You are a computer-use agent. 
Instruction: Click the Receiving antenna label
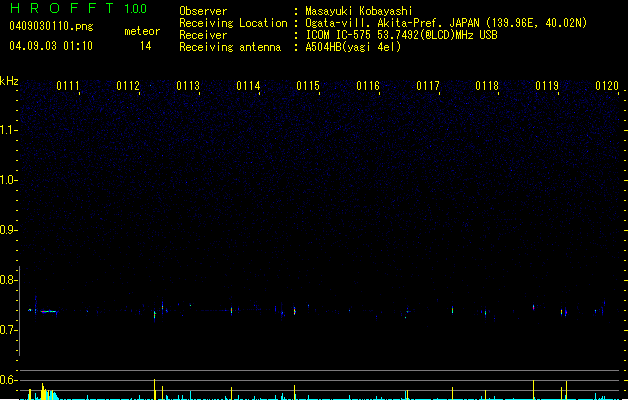(230, 47)
